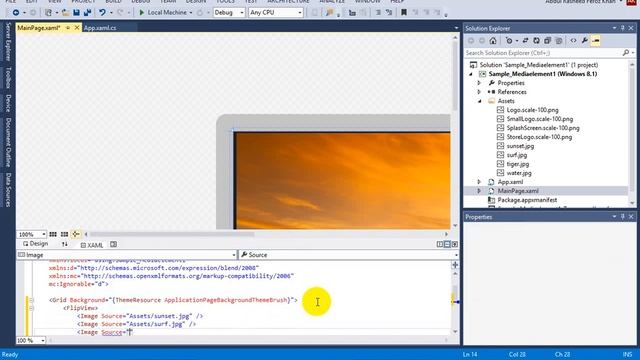Click the Pending Changes Filter clock icon
Image resolution: width=640 pixels, height=360 pixels.
tap(509, 40)
